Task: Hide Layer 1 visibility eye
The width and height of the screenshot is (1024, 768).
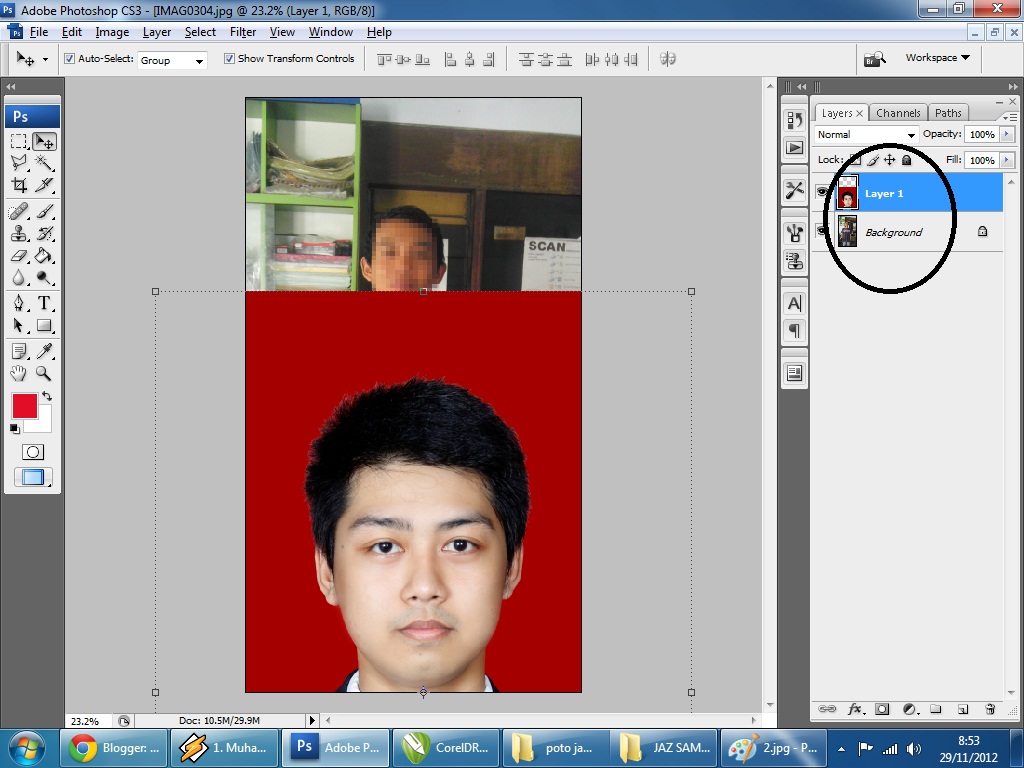Action: click(x=822, y=192)
